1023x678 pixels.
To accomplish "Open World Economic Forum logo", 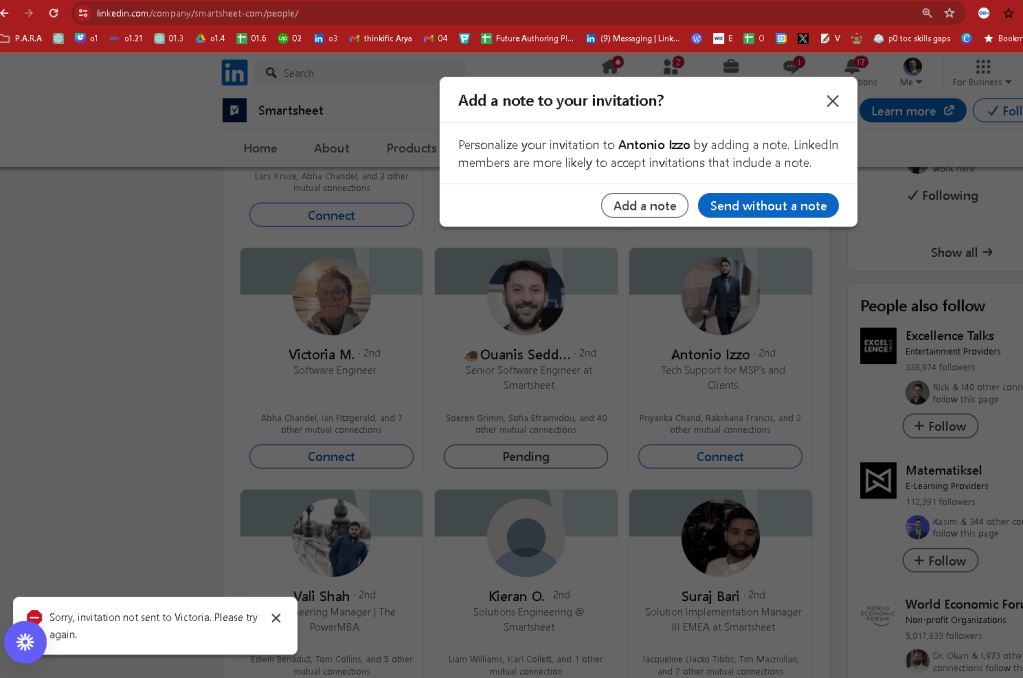I will point(878,614).
